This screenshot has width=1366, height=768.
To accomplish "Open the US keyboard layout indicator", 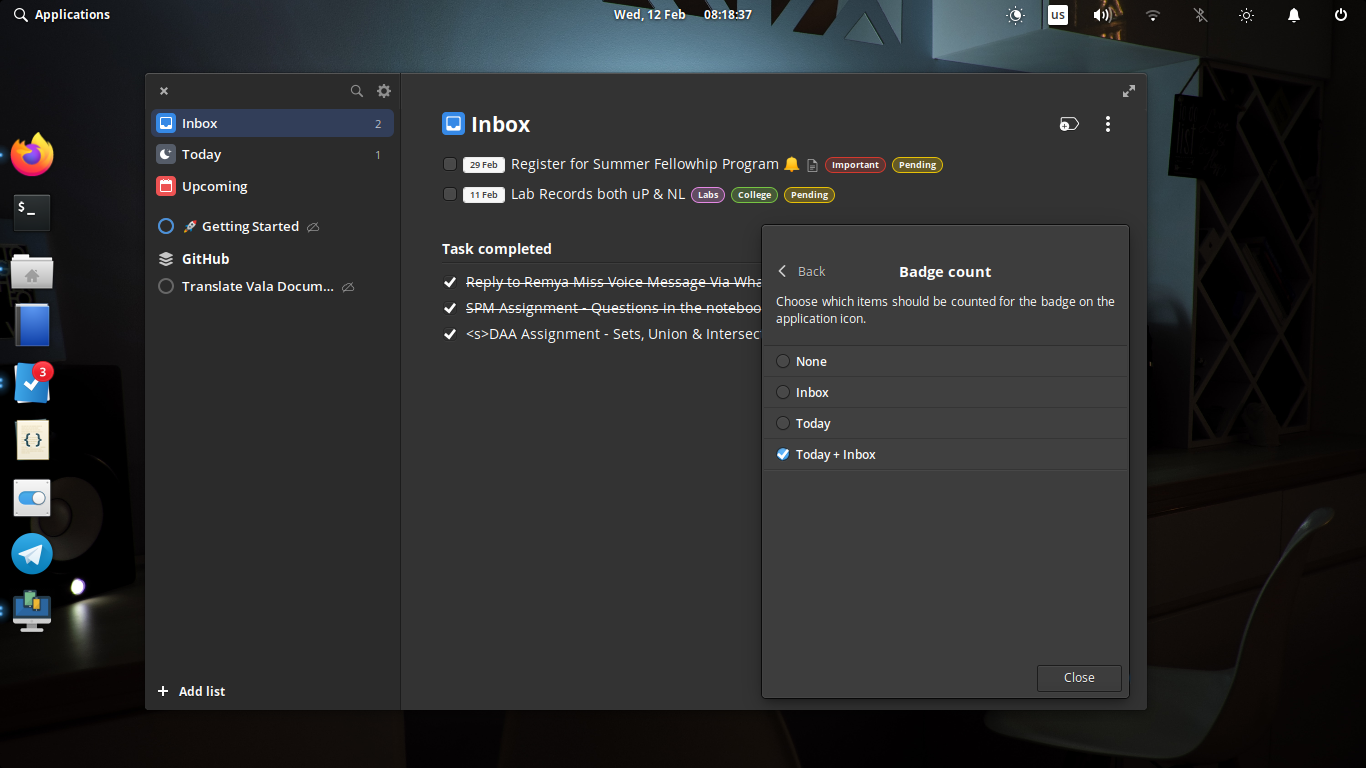I will [x=1057, y=15].
